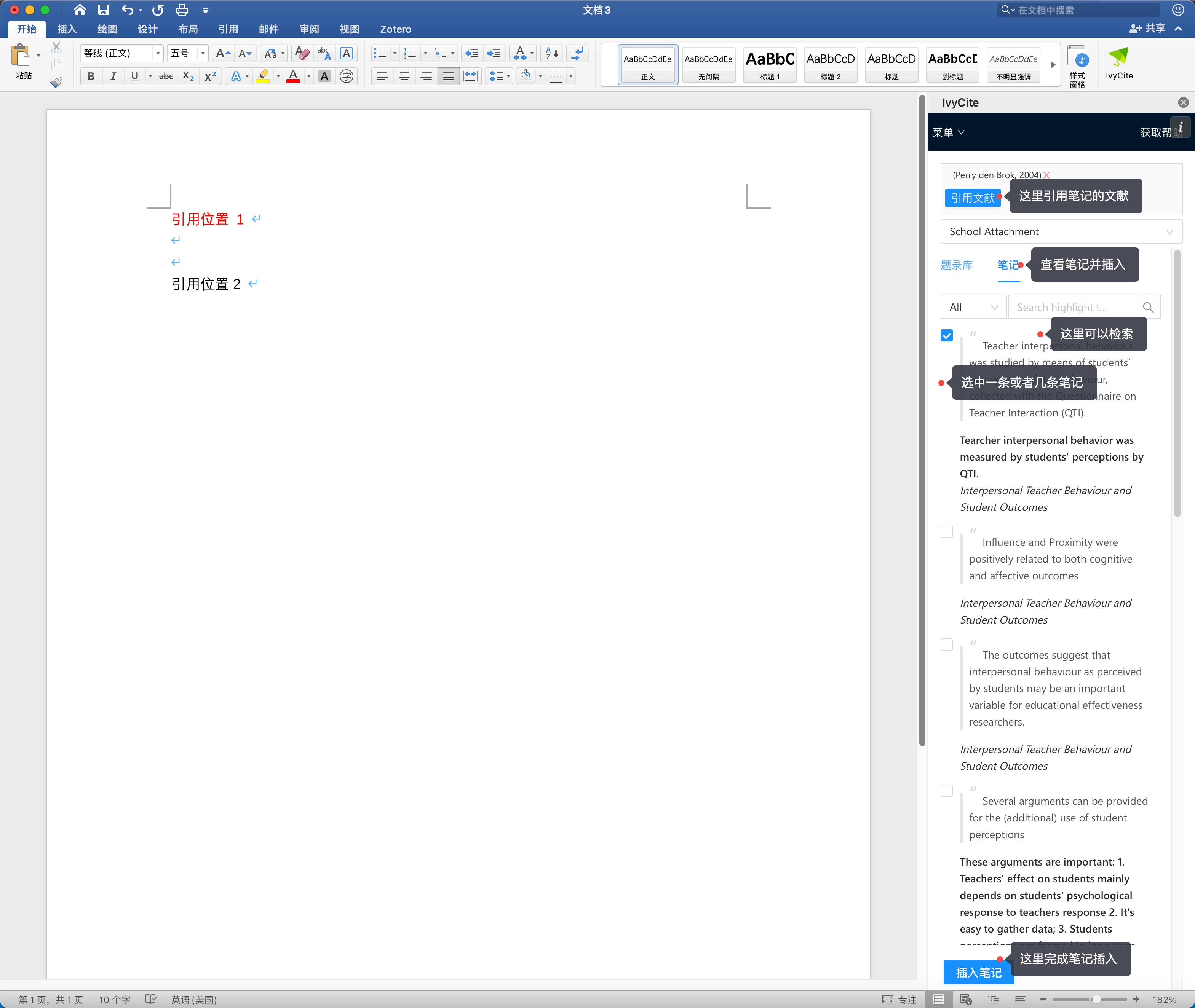Expand the styles gallery arrow
The height and width of the screenshot is (1008, 1195).
[x=1053, y=65]
